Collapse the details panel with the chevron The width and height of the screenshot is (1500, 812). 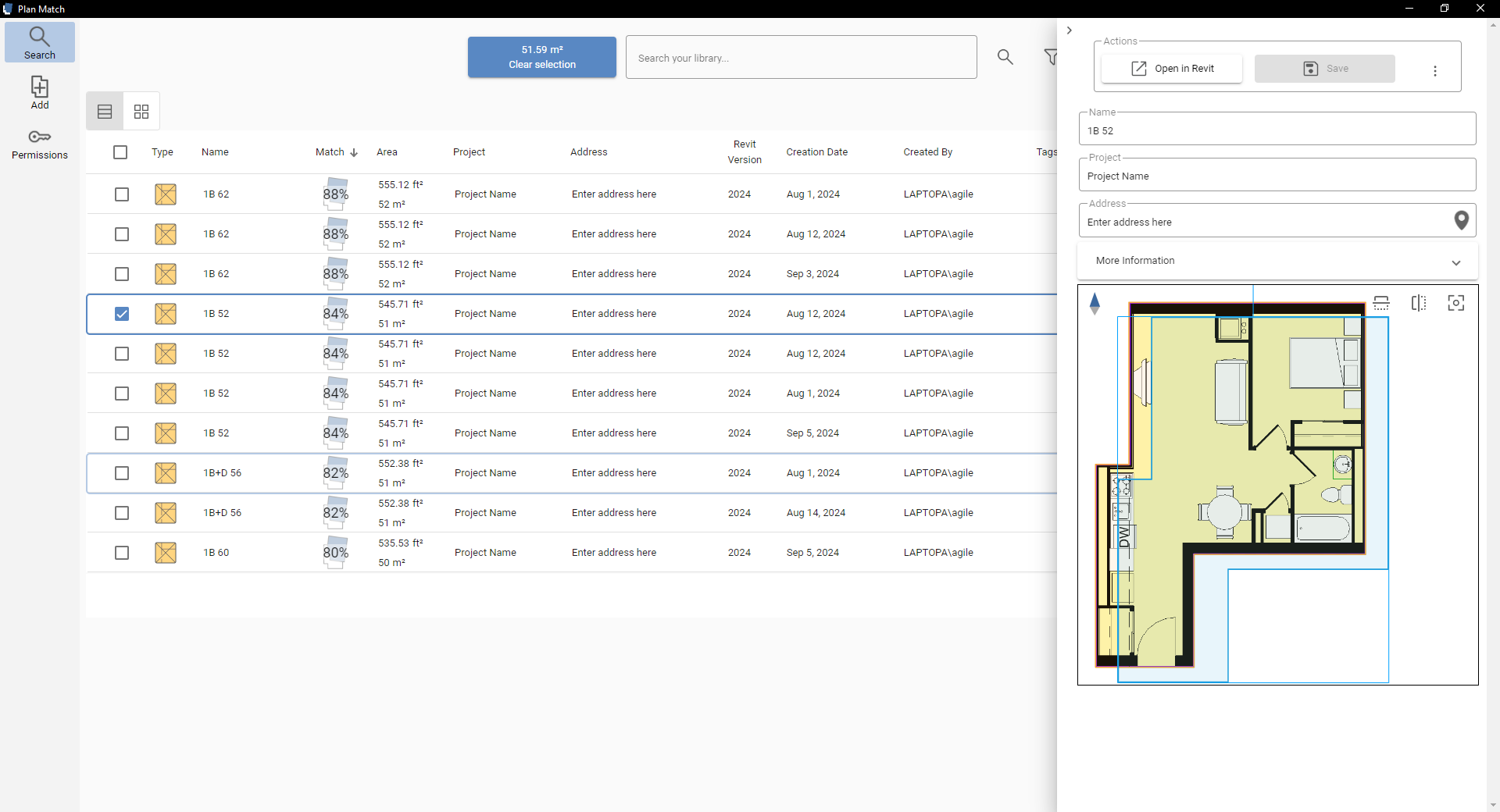(1070, 30)
